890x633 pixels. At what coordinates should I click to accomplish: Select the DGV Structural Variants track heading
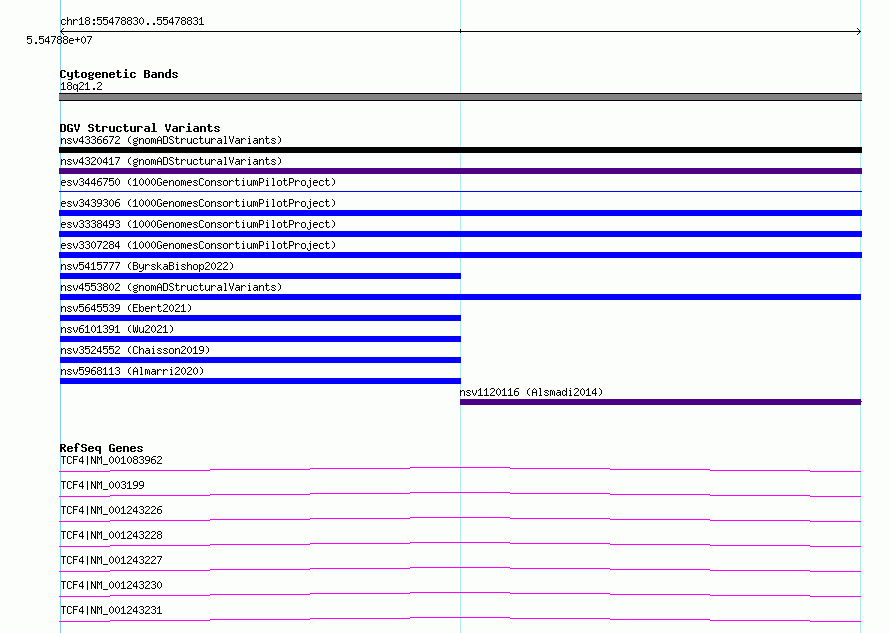[140, 128]
